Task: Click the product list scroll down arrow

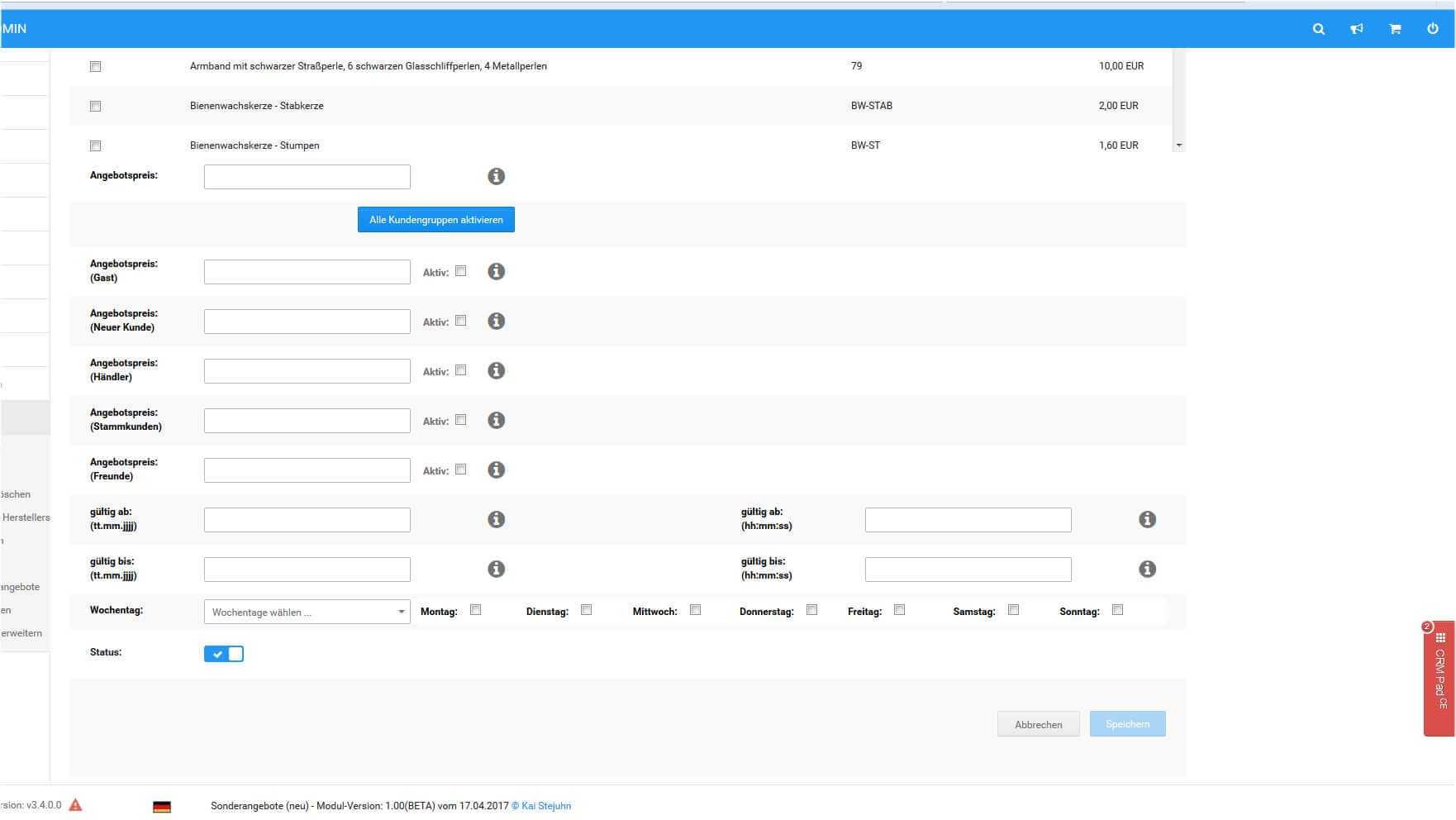Action: pyautogui.click(x=1179, y=145)
